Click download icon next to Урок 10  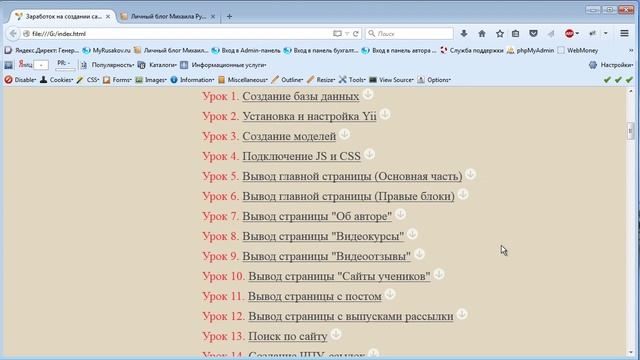pyautogui.click(x=439, y=274)
